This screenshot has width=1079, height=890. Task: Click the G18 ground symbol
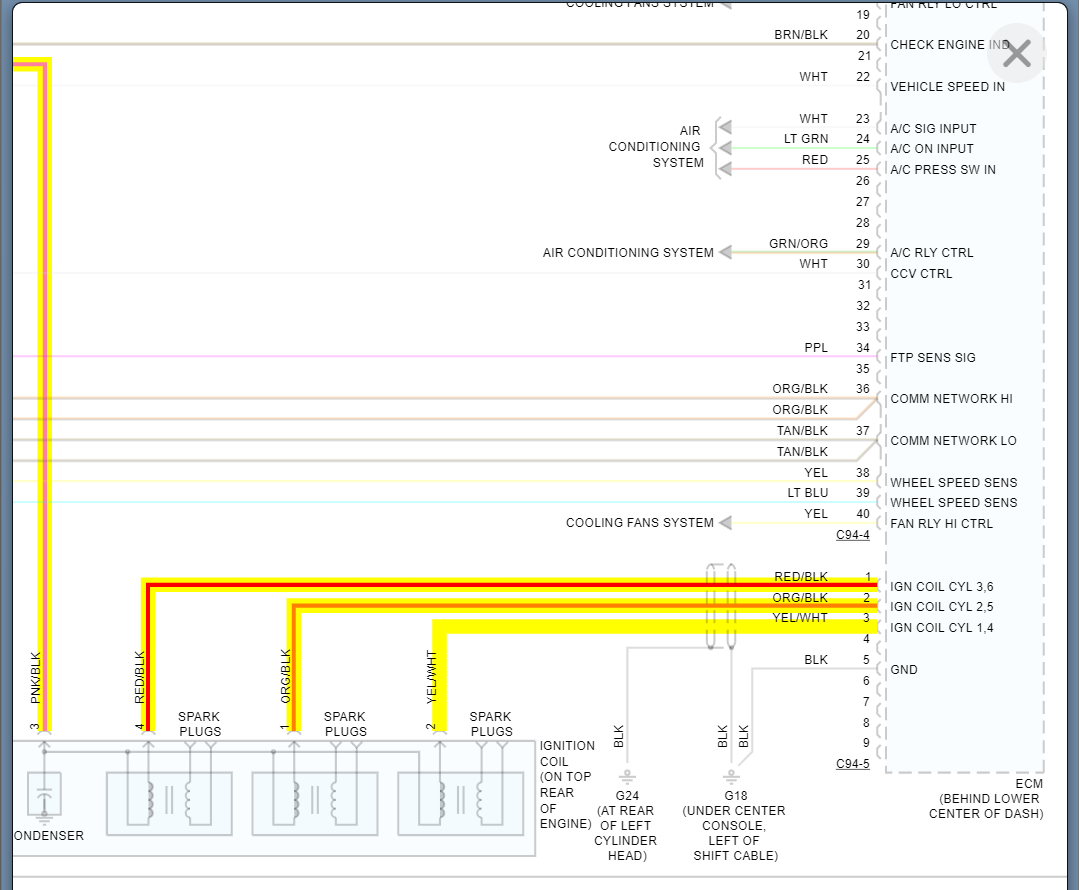pyautogui.click(x=733, y=777)
